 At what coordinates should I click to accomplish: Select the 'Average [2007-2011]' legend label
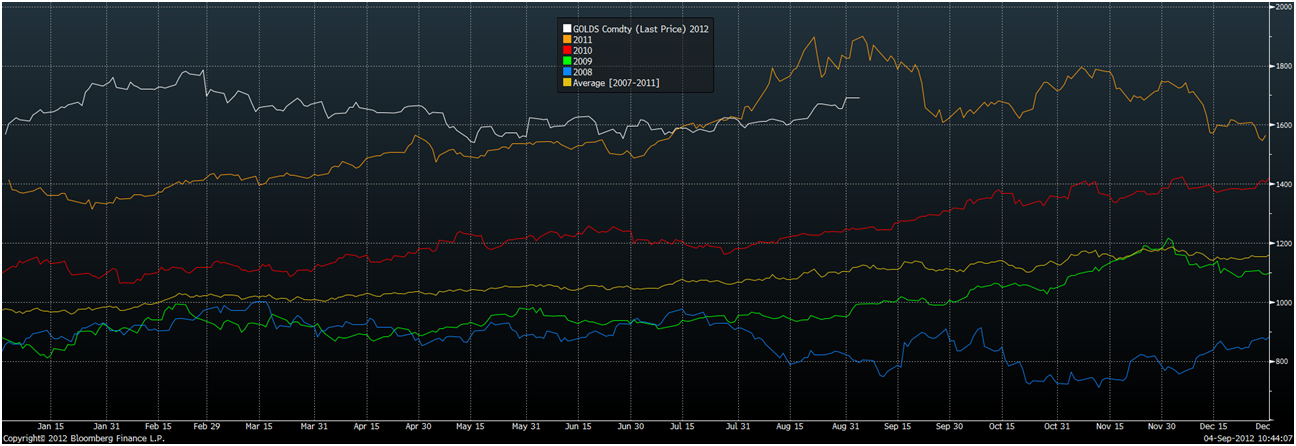[616, 82]
